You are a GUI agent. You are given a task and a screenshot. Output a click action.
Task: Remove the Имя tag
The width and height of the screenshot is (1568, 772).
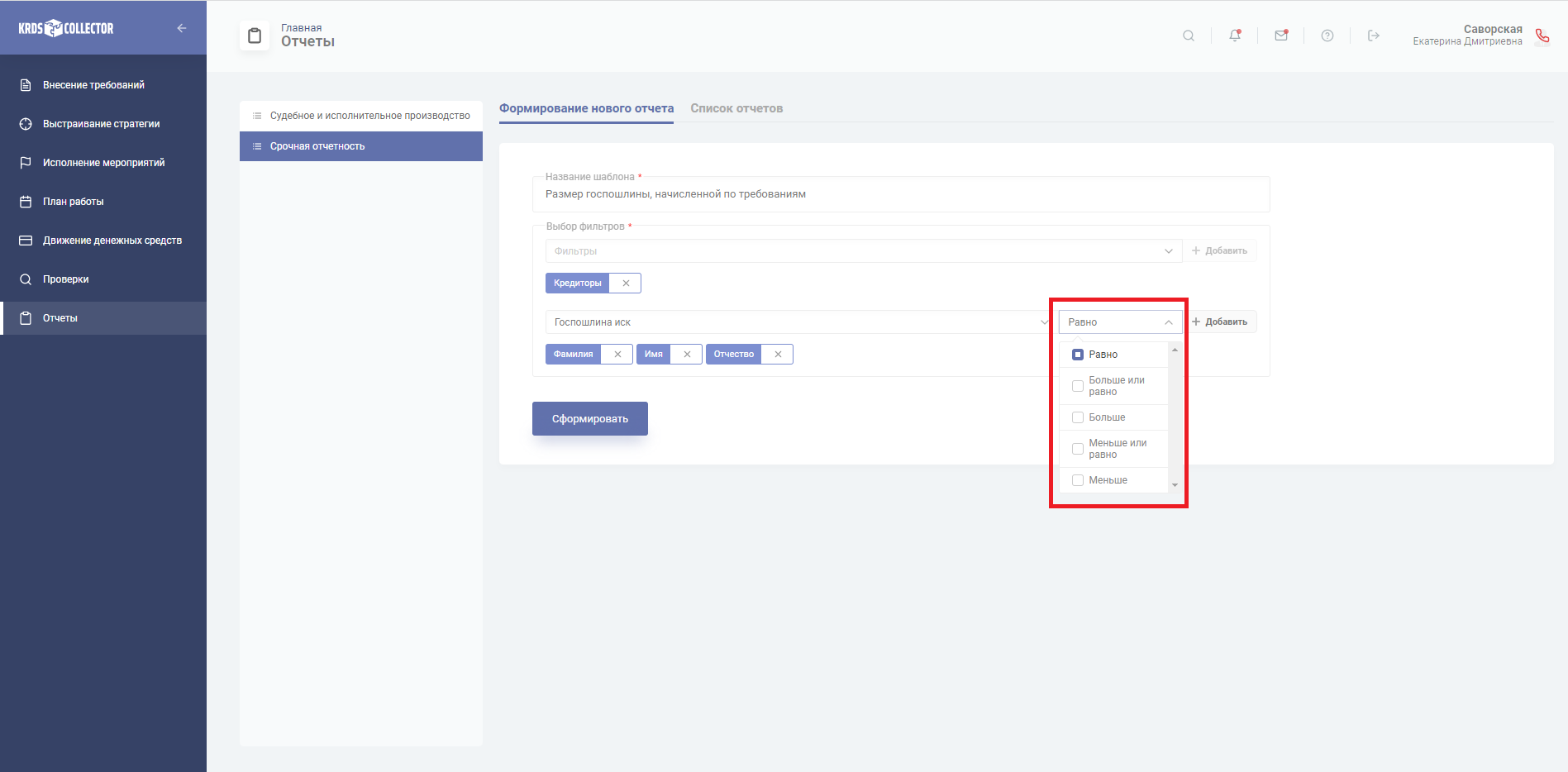pos(687,355)
